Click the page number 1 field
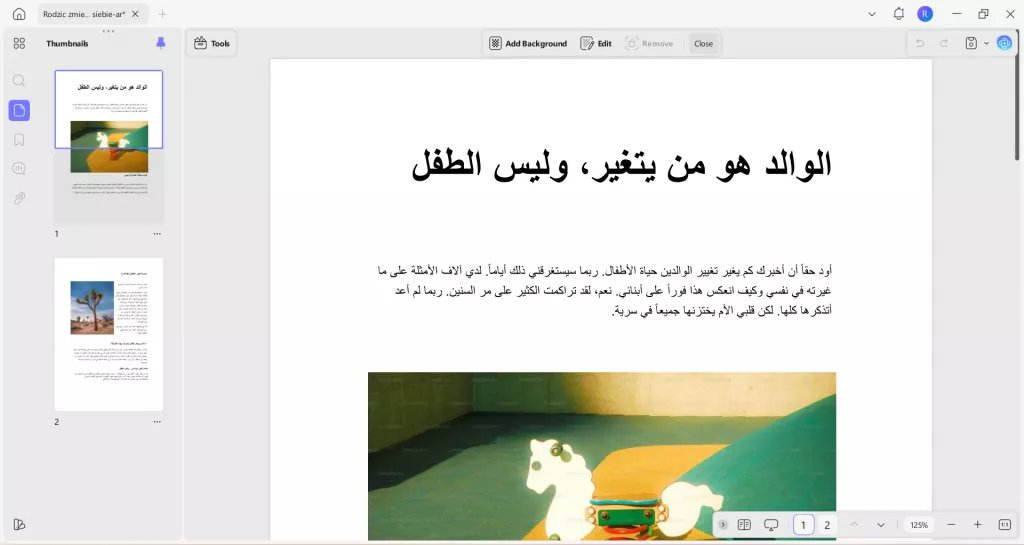Viewport: 1024px width, 545px height. coord(803,525)
